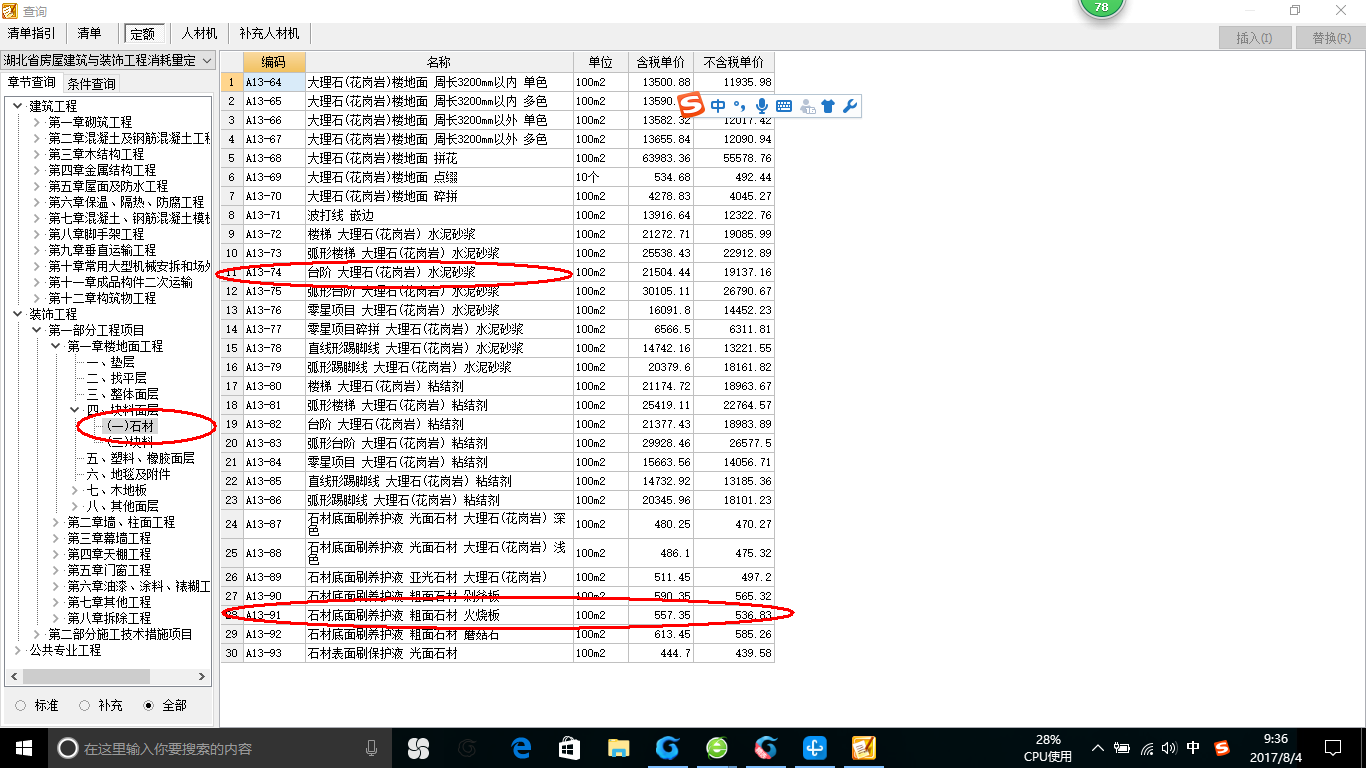Open the Windows Start menu
Screen dimensions: 1366x768
click(23, 747)
